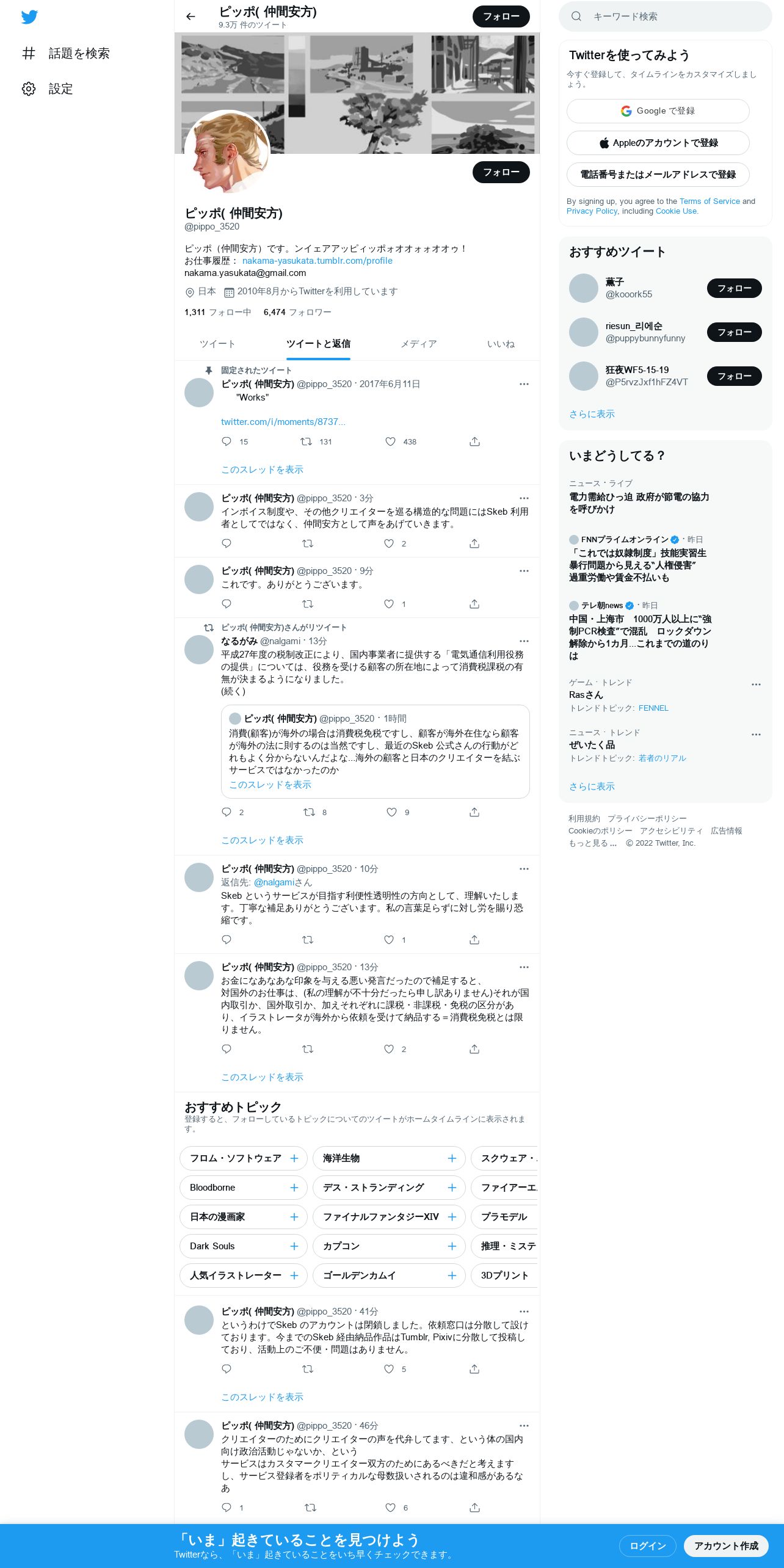Open 若者のリアル trend topic link
The height and width of the screenshot is (1568, 784).
click(662, 758)
